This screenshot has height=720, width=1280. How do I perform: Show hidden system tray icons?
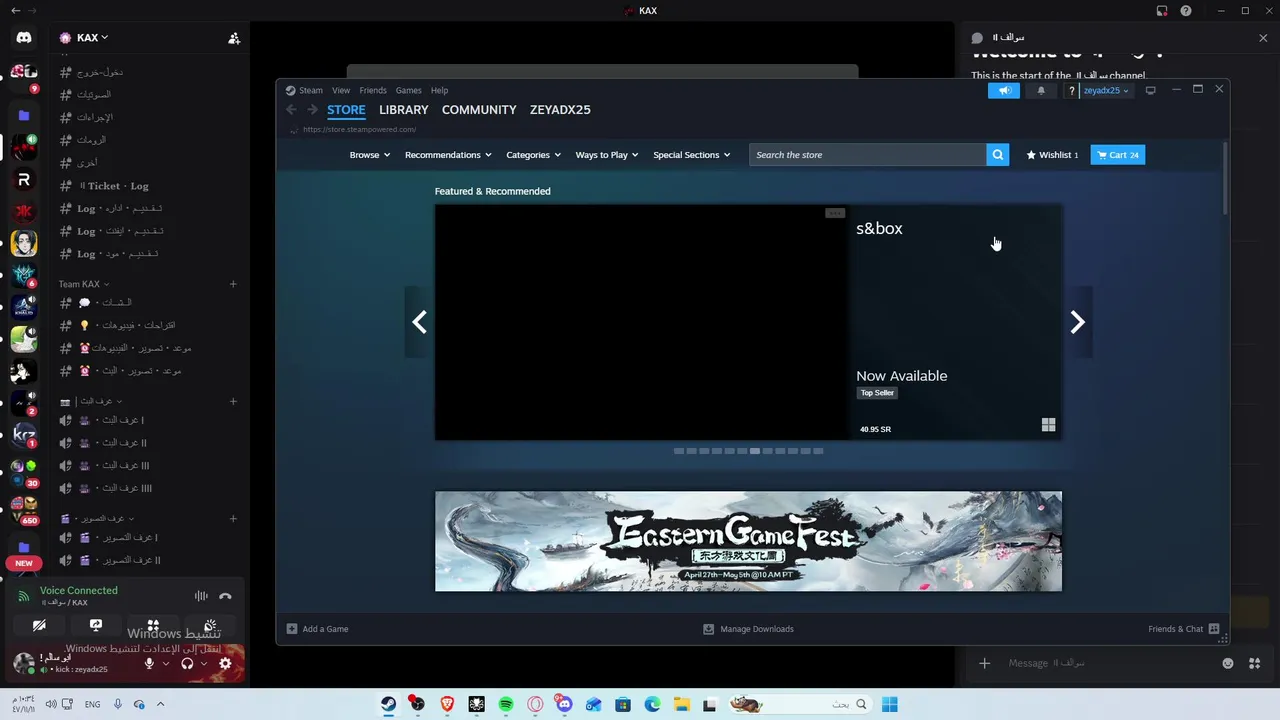[x=160, y=704]
